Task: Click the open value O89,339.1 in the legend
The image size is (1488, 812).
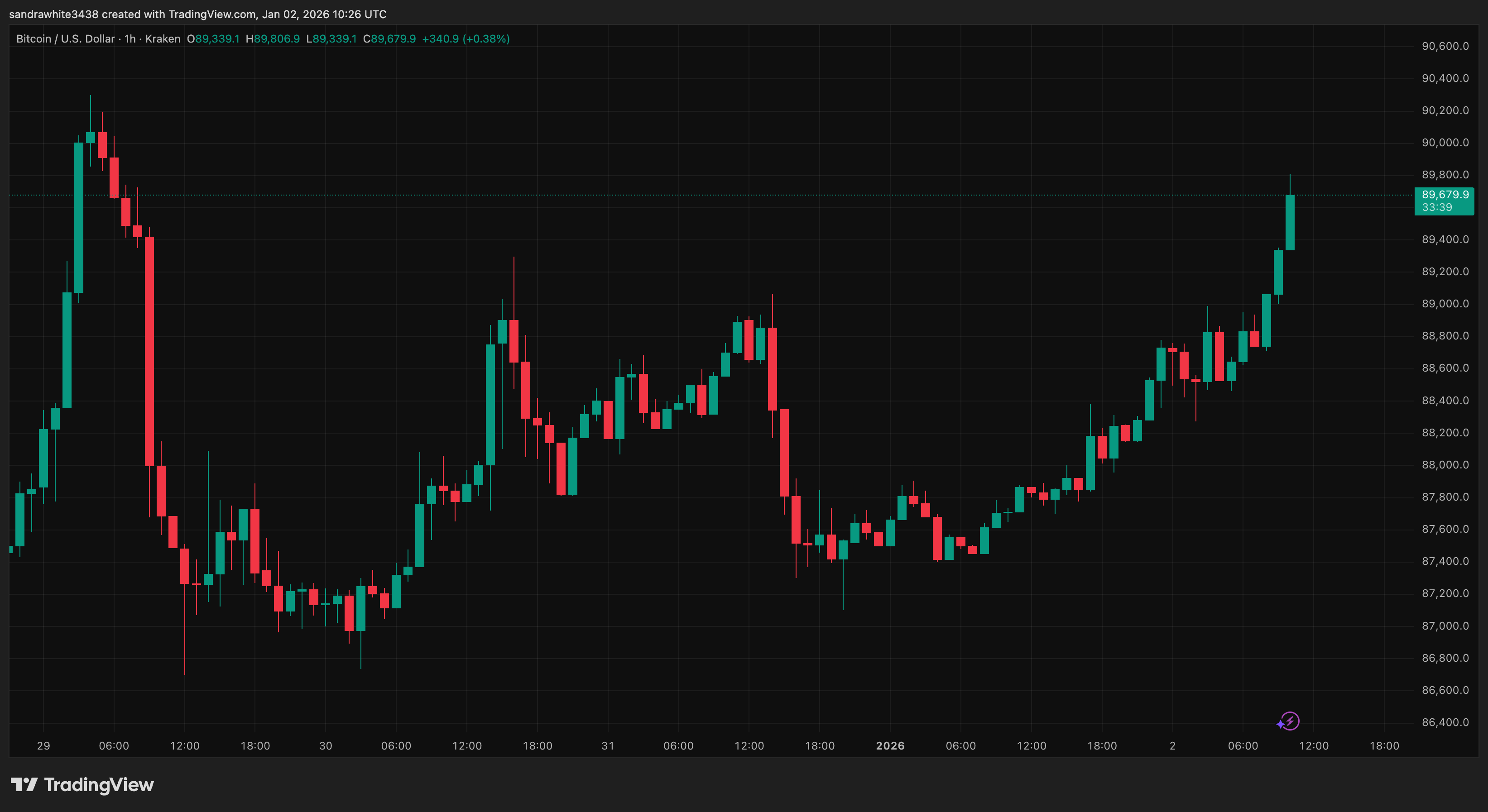Action: [x=213, y=38]
